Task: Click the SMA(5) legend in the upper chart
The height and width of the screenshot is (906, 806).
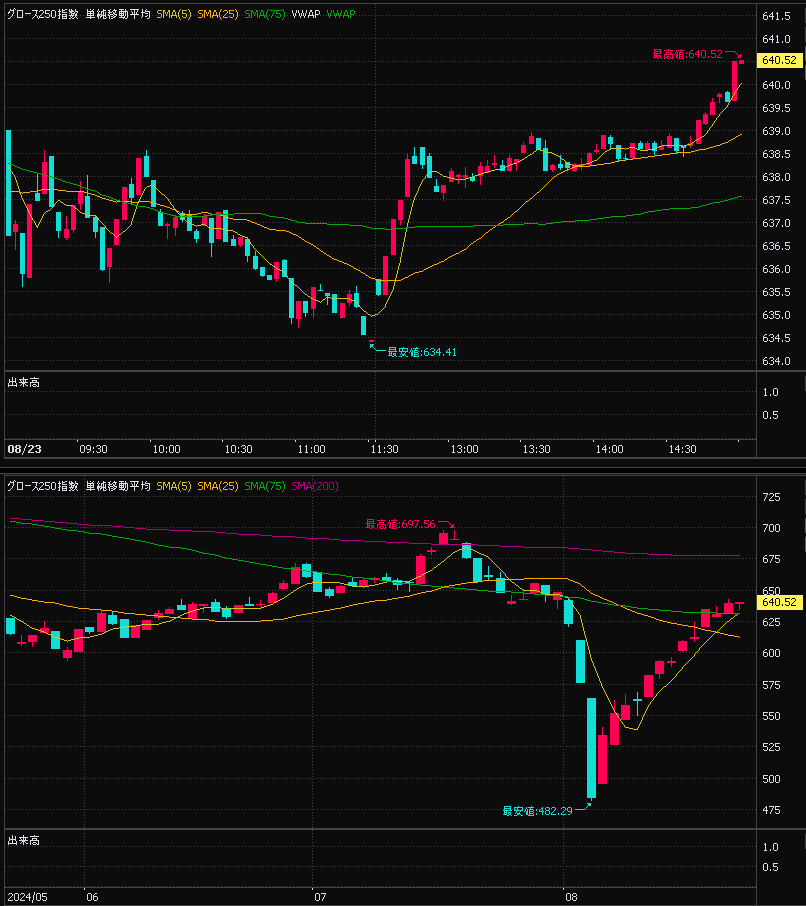Action: 173,14
